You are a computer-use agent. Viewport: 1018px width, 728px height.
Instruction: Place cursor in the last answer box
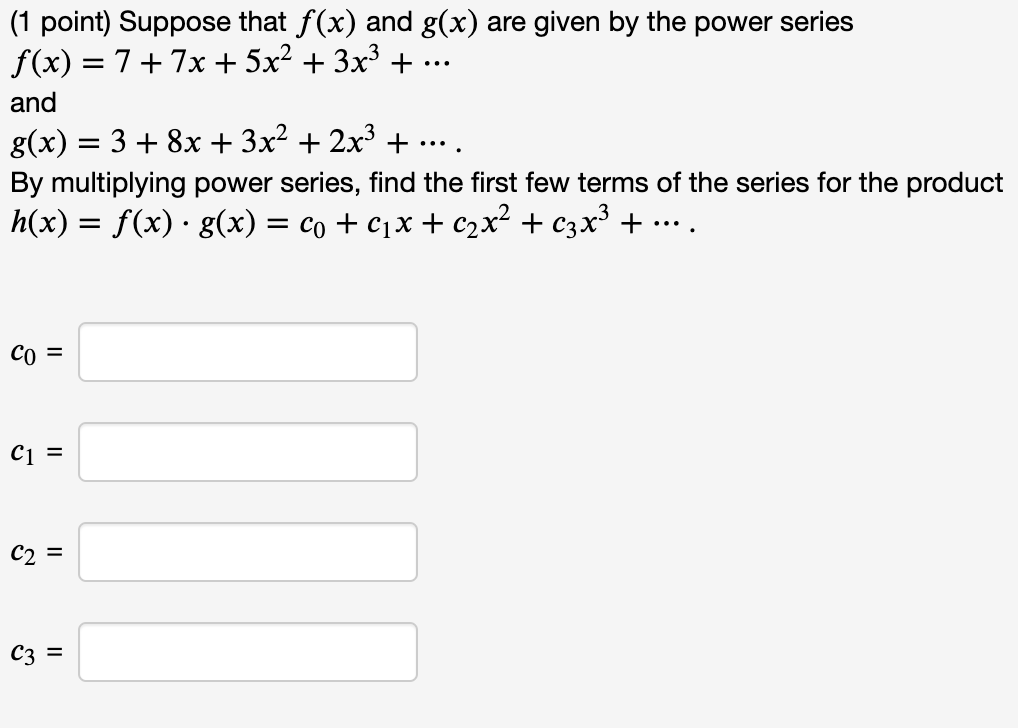(x=248, y=652)
